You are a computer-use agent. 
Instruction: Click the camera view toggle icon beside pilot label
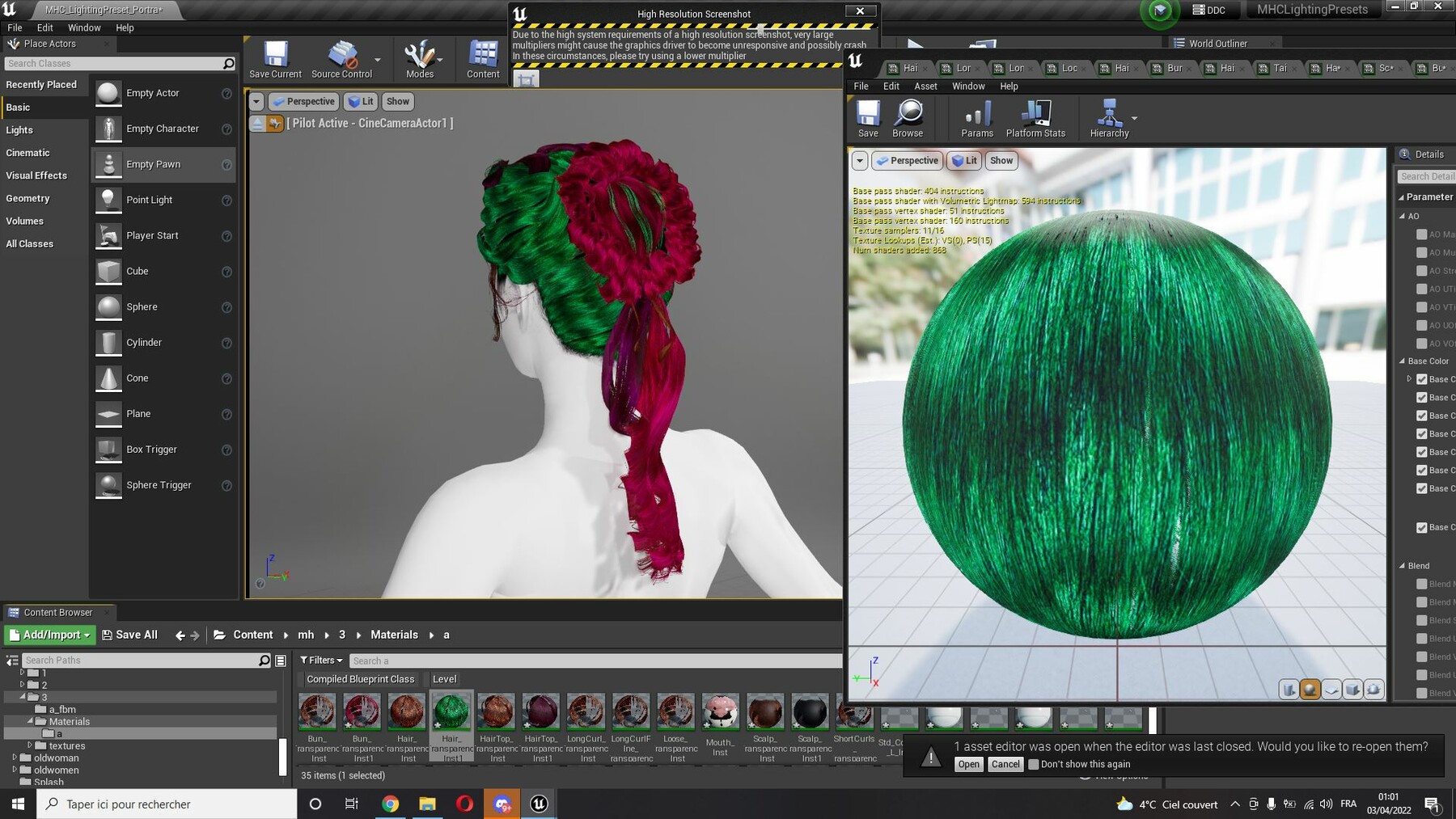pos(275,123)
